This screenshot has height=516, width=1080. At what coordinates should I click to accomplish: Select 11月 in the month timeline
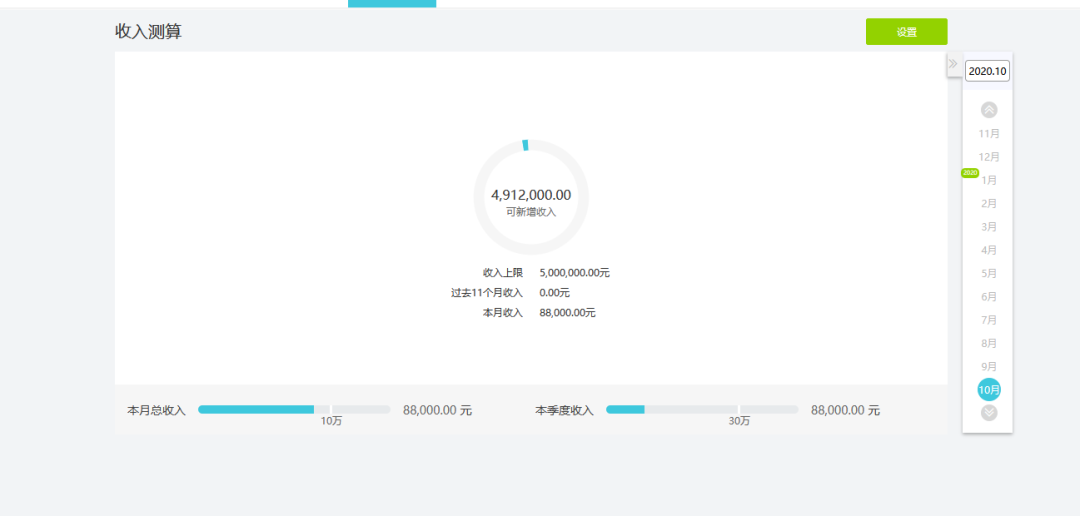tap(989, 133)
